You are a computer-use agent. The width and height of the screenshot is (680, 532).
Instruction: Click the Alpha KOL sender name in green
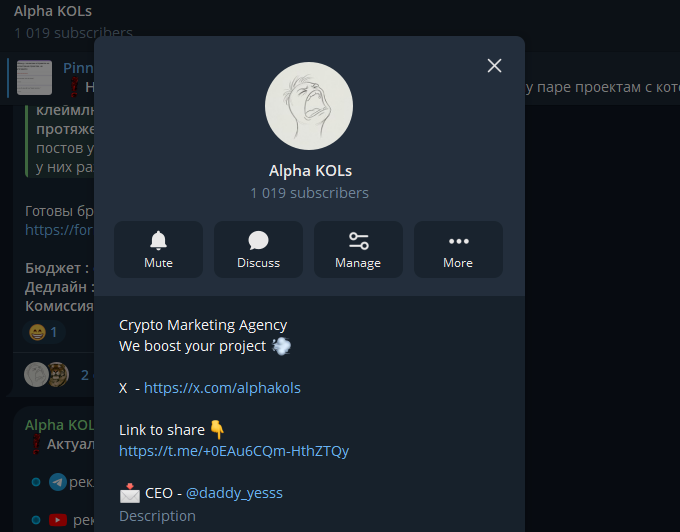click(x=59, y=425)
